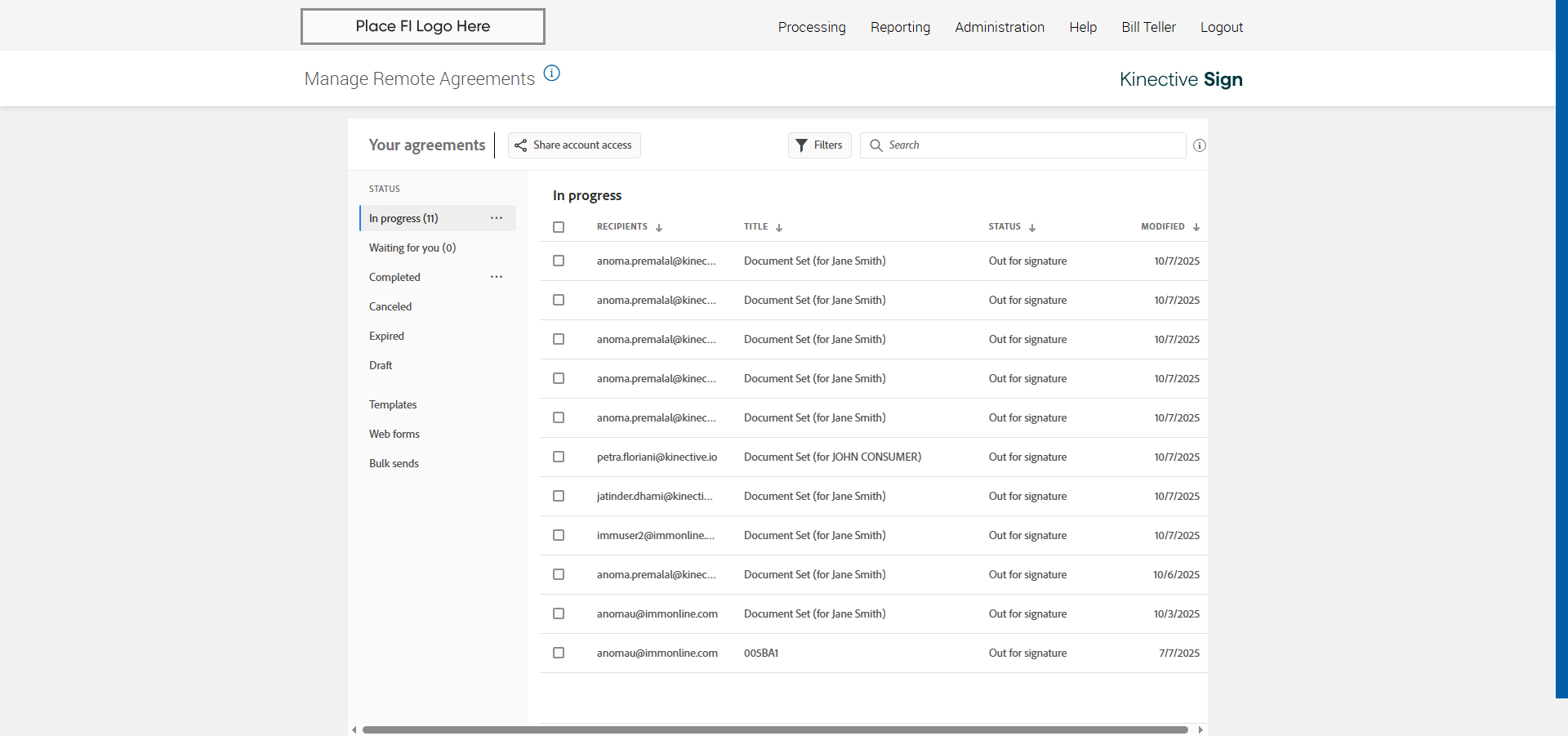The image size is (1568, 736).
Task: Open the Processing menu
Action: 812,27
